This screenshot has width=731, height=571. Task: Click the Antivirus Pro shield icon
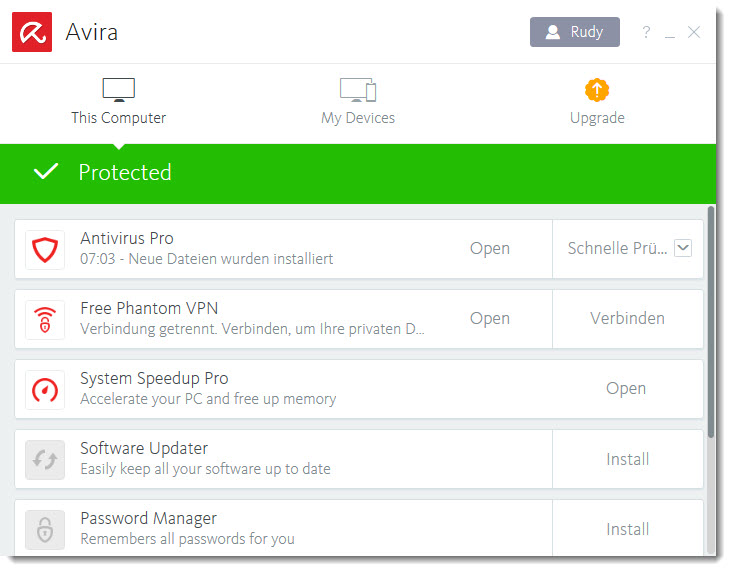45,250
